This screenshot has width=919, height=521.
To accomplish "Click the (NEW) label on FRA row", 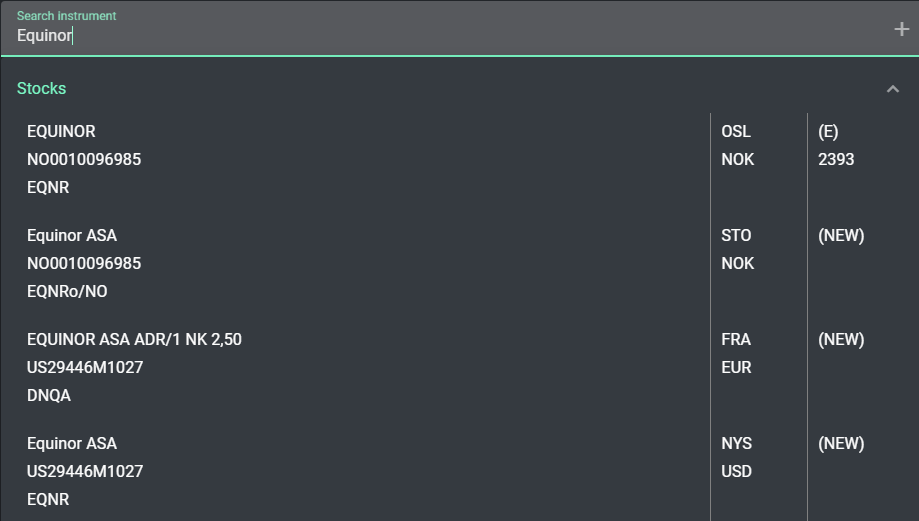I will [841, 340].
